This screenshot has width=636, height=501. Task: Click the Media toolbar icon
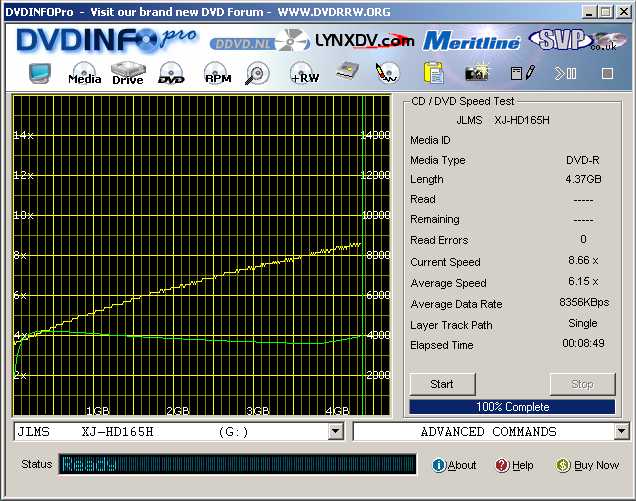[85, 74]
